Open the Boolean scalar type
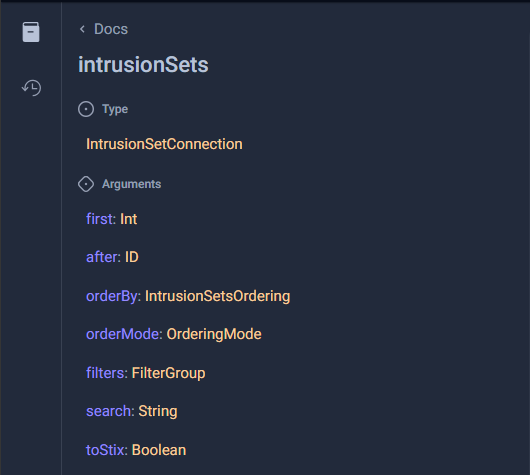This screenshot has width=530, height=475. tap(159, 450)
